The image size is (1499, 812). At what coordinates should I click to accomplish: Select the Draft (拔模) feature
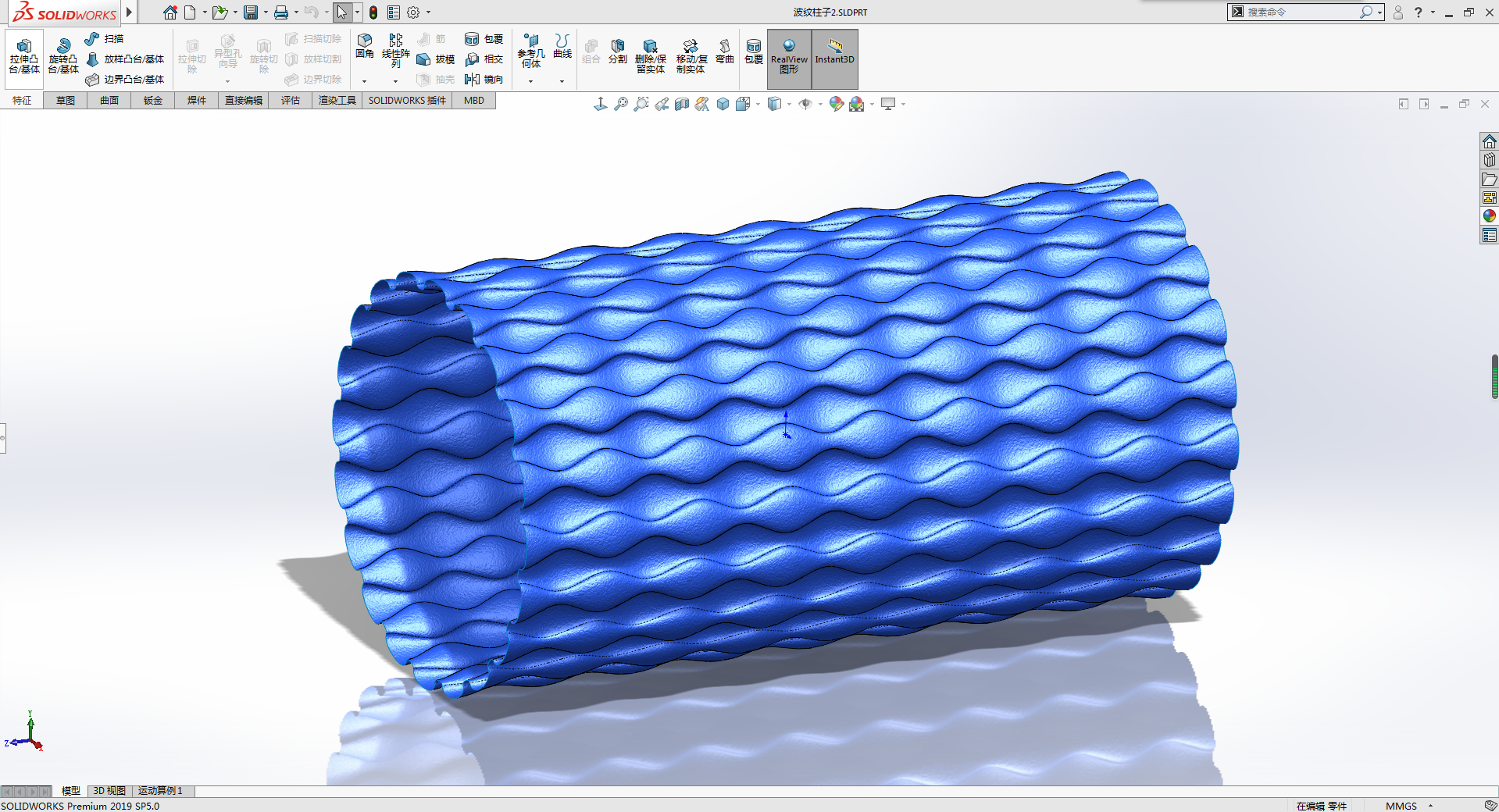point(436,59)
